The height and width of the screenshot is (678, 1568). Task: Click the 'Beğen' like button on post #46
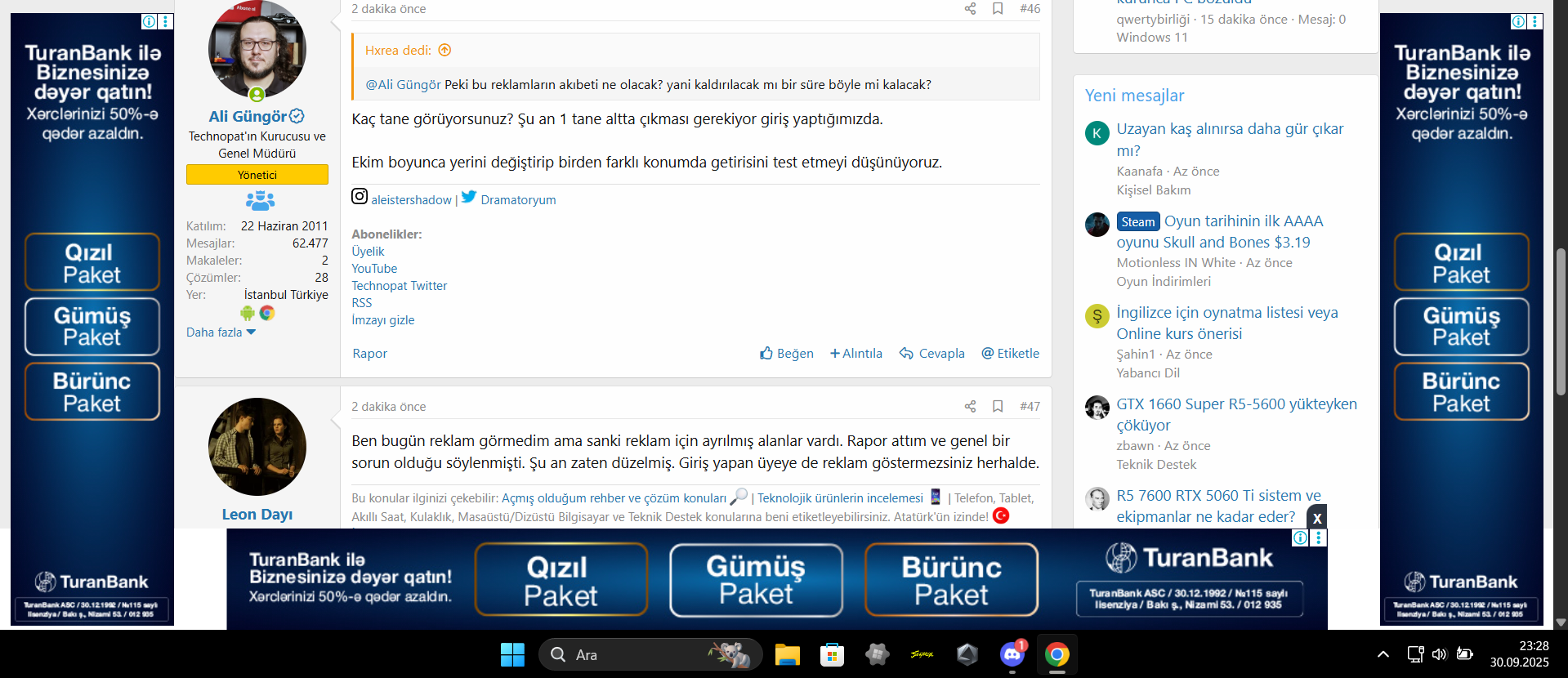pyautogui.click(x=787, y=354)
